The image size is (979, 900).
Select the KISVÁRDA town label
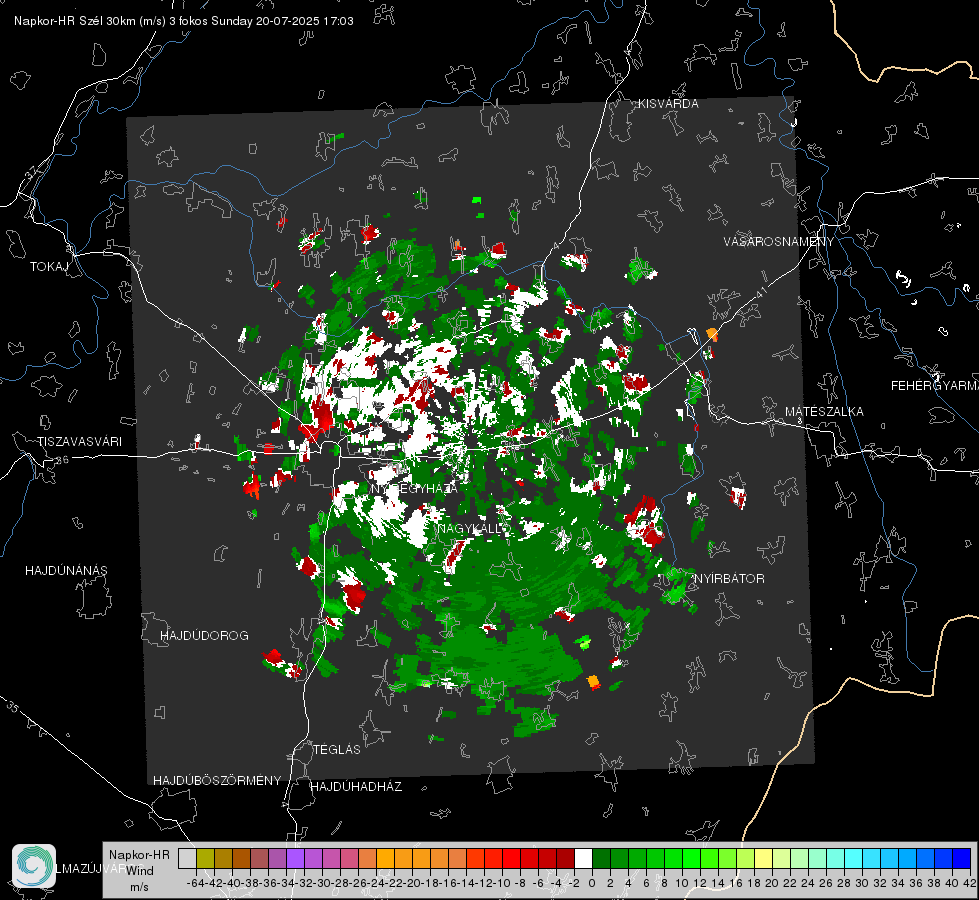668,104
